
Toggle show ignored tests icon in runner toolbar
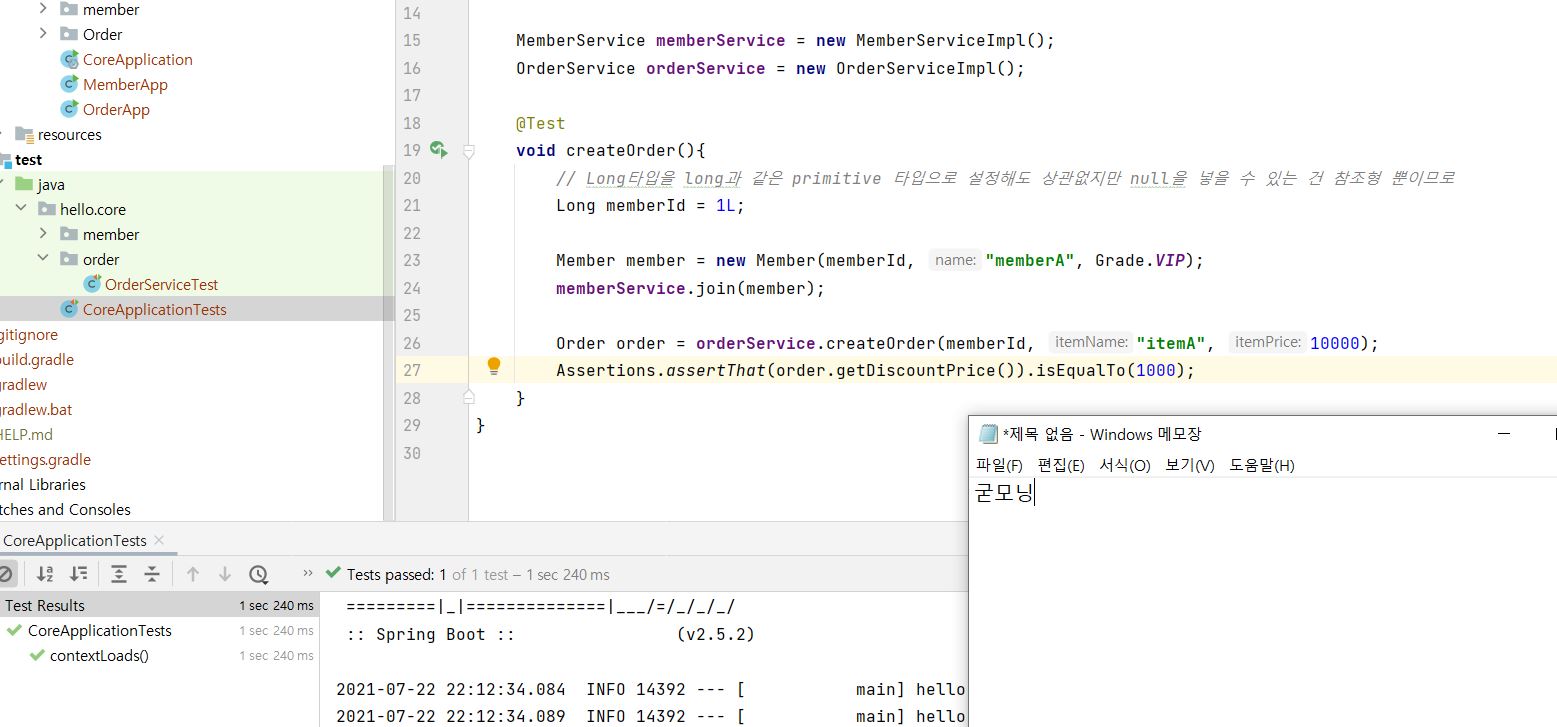click(x=5, y=574)
